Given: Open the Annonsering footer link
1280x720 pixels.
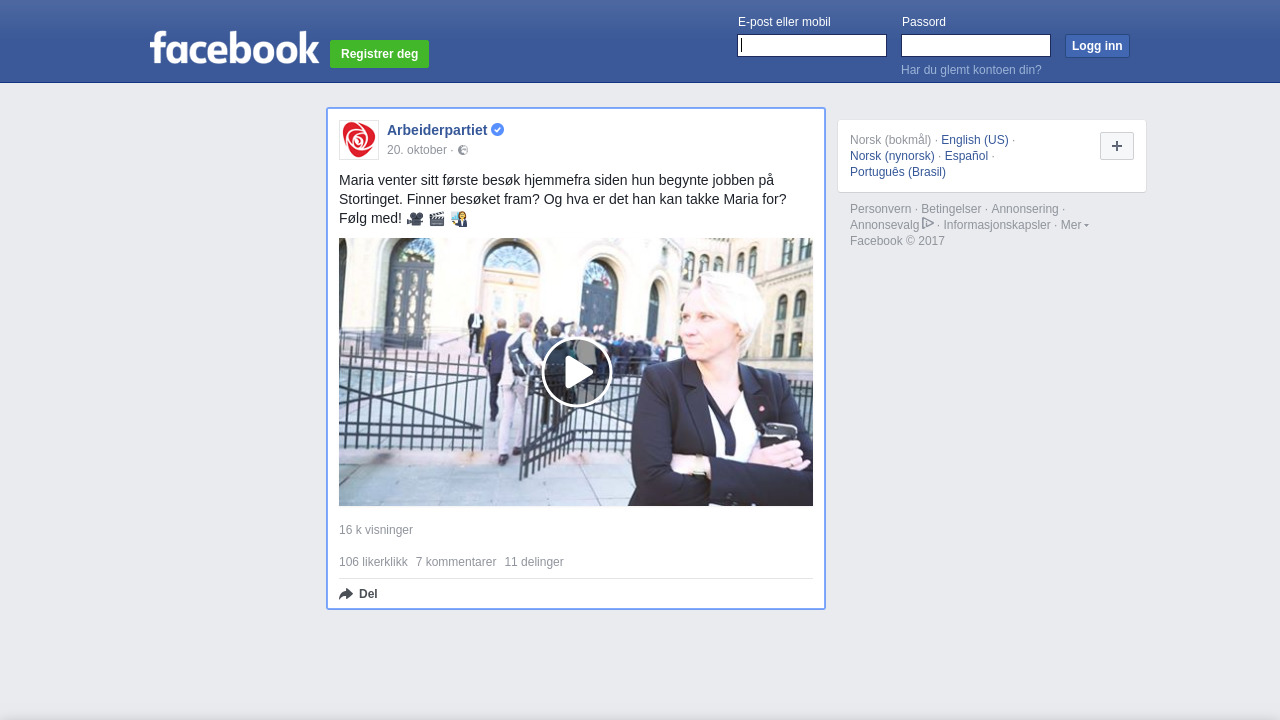Looking at the screenshot, I should click(x=1025, y=209).
